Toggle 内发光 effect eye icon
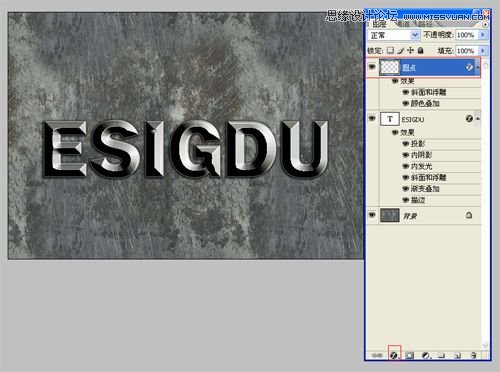Image resolution: width=500 pixels, height=372 pixels. [x=405, y=166]
